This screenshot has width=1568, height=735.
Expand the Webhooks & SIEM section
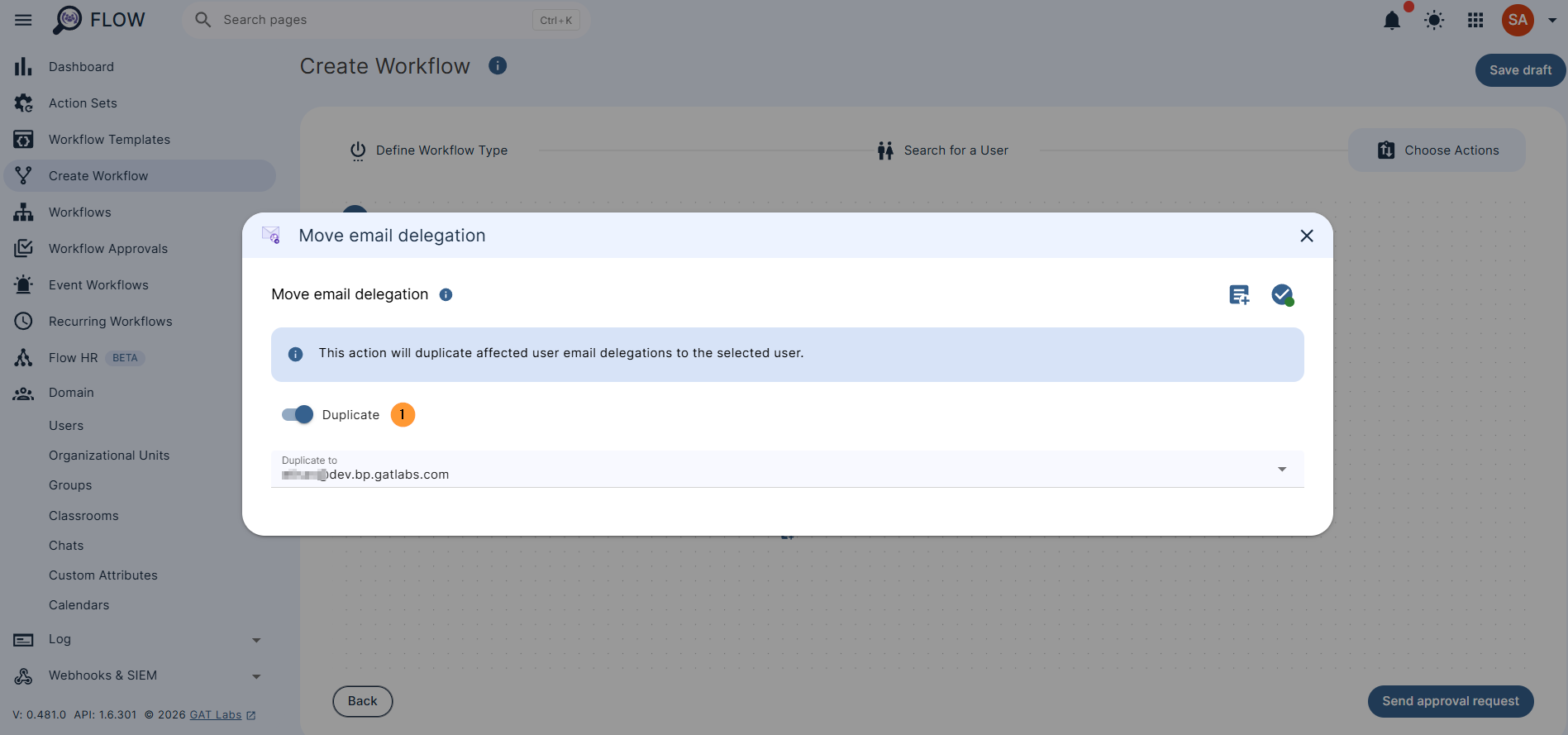(x=256, y=677)
